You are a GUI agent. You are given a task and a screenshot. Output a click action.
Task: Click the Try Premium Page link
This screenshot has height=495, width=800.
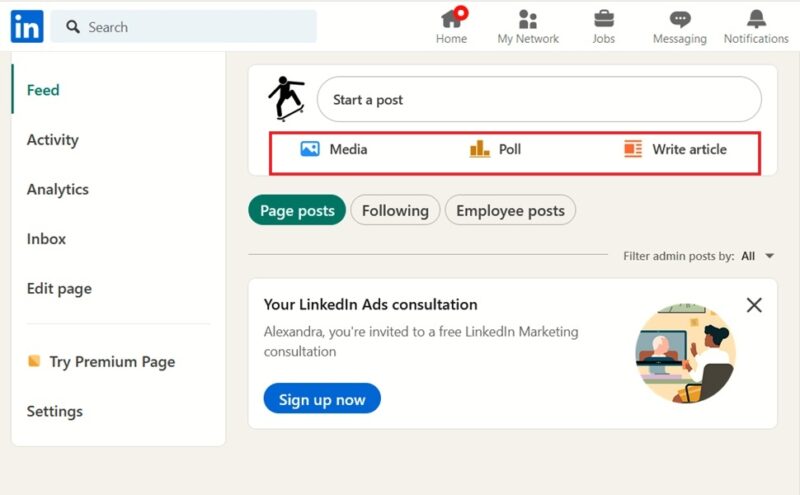(x=112, y=361)
